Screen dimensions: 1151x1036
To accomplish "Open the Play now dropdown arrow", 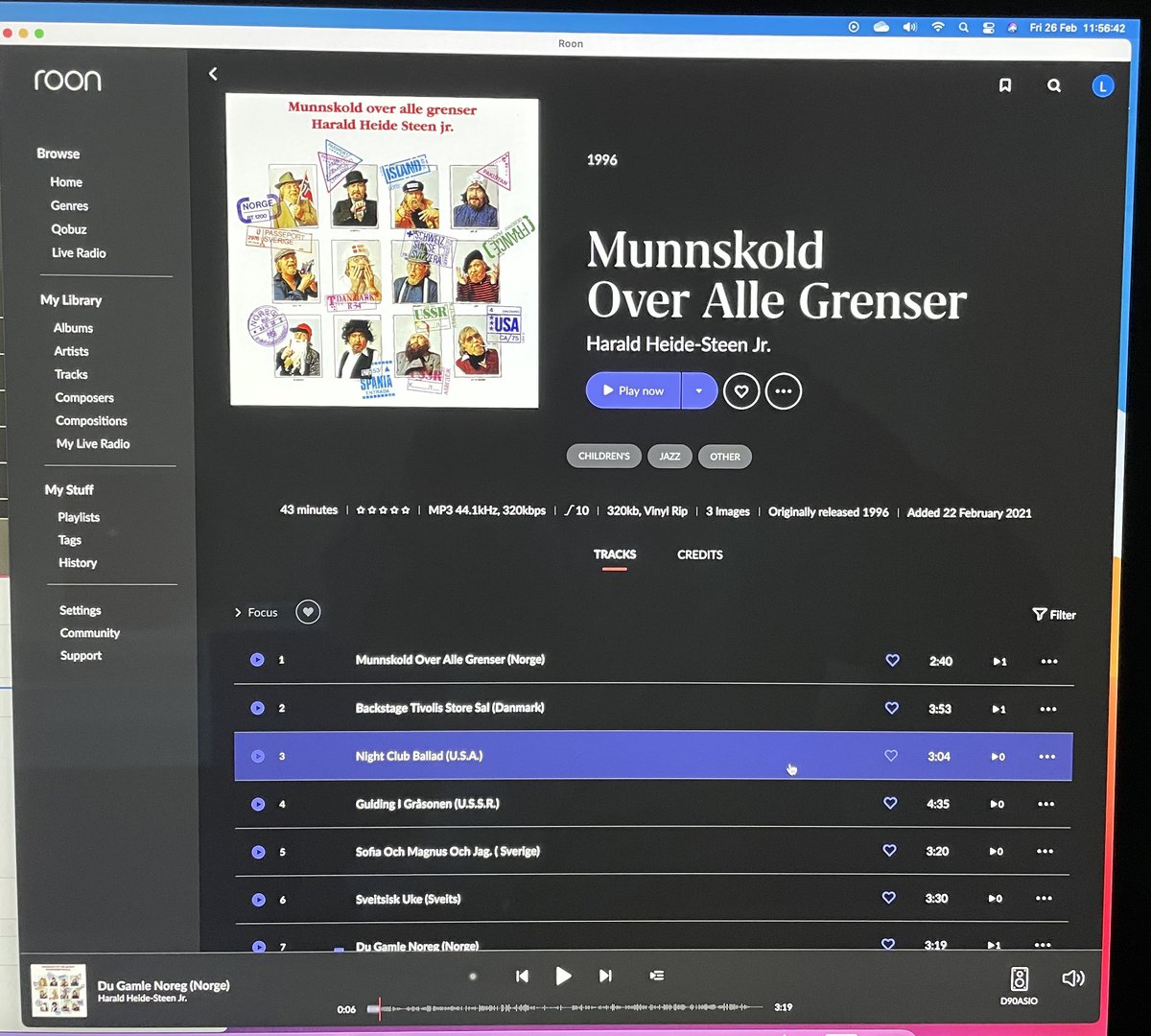I will 699,390.
